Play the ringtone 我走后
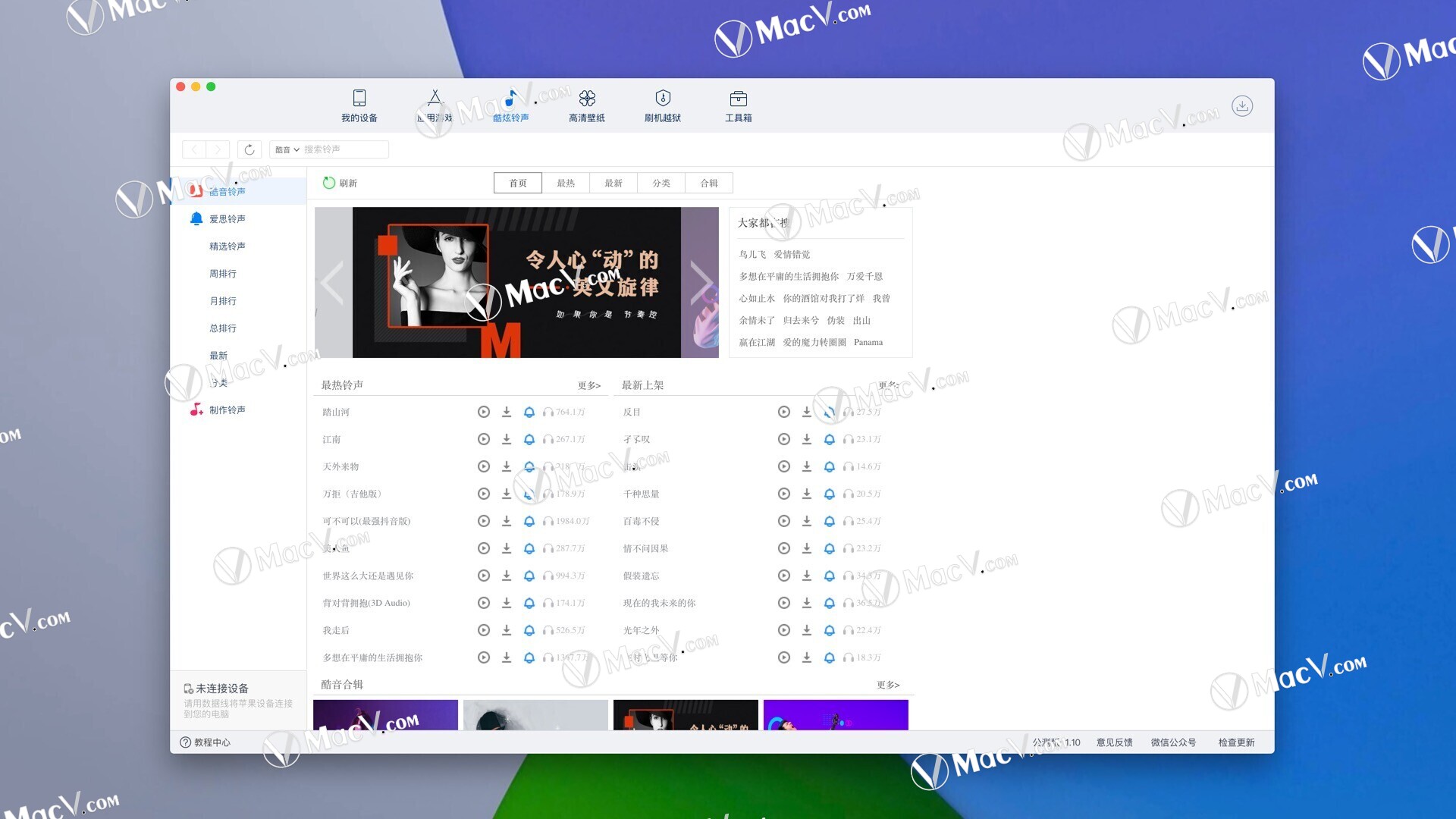Image resolution: width=1456 pixels, height=819 pixels. point(484,630)
